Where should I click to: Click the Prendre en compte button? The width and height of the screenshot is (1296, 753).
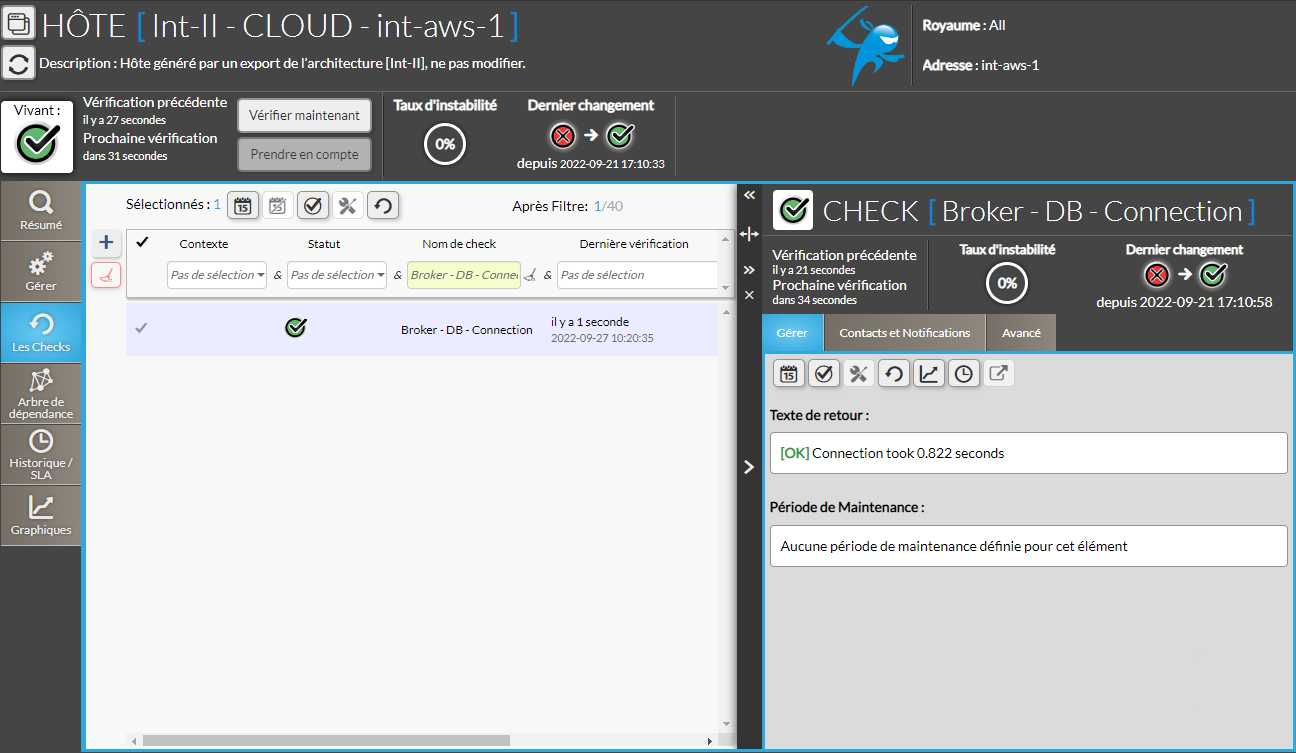(x=304, y=155)
